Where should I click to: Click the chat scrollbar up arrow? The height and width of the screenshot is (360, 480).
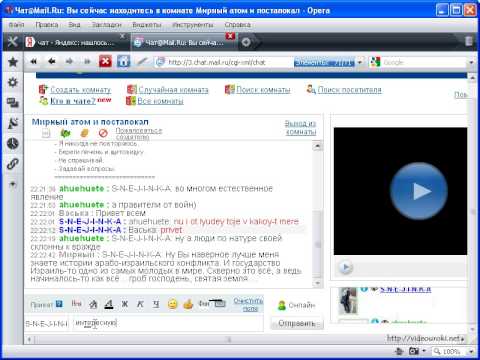pos(318,146)
